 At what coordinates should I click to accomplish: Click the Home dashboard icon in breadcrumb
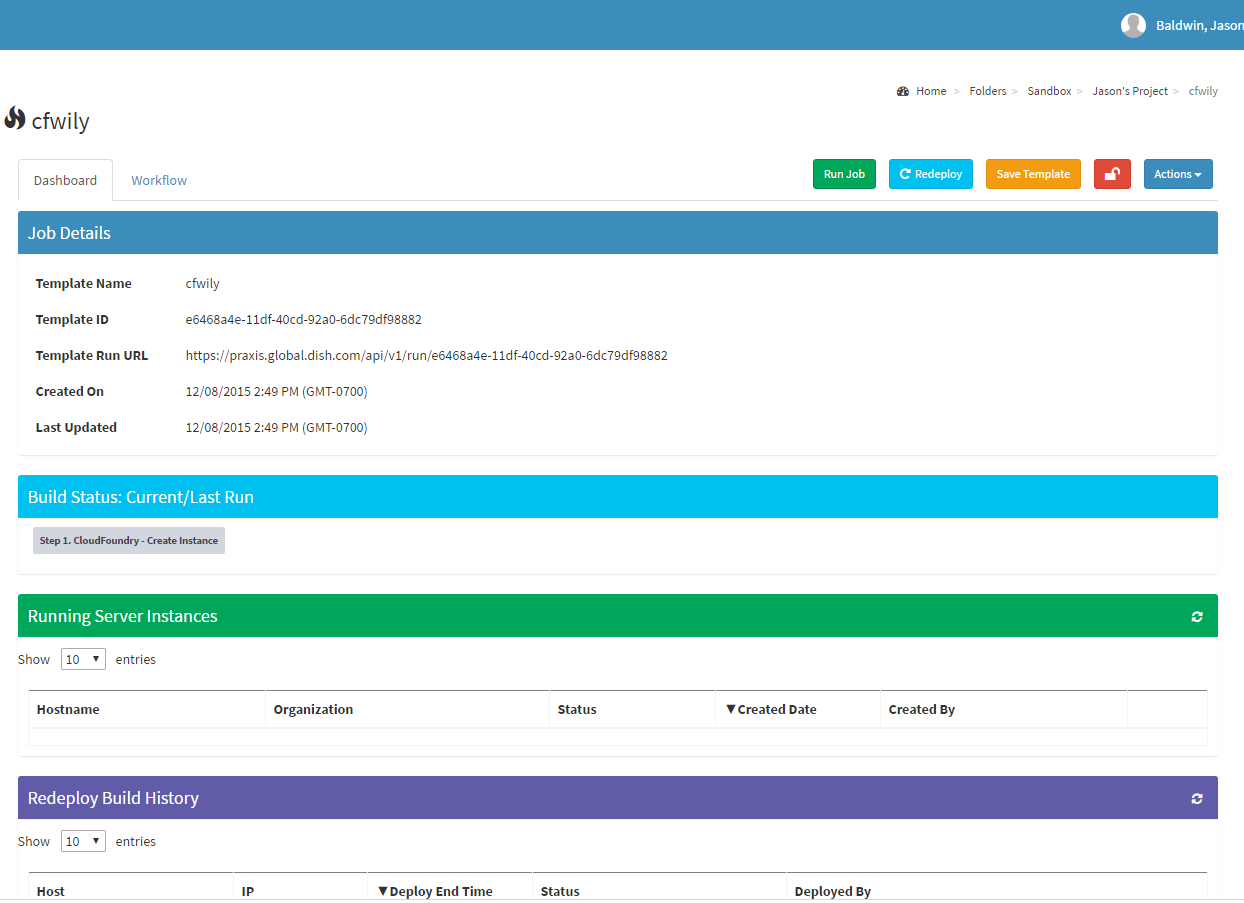click(903, 91)
